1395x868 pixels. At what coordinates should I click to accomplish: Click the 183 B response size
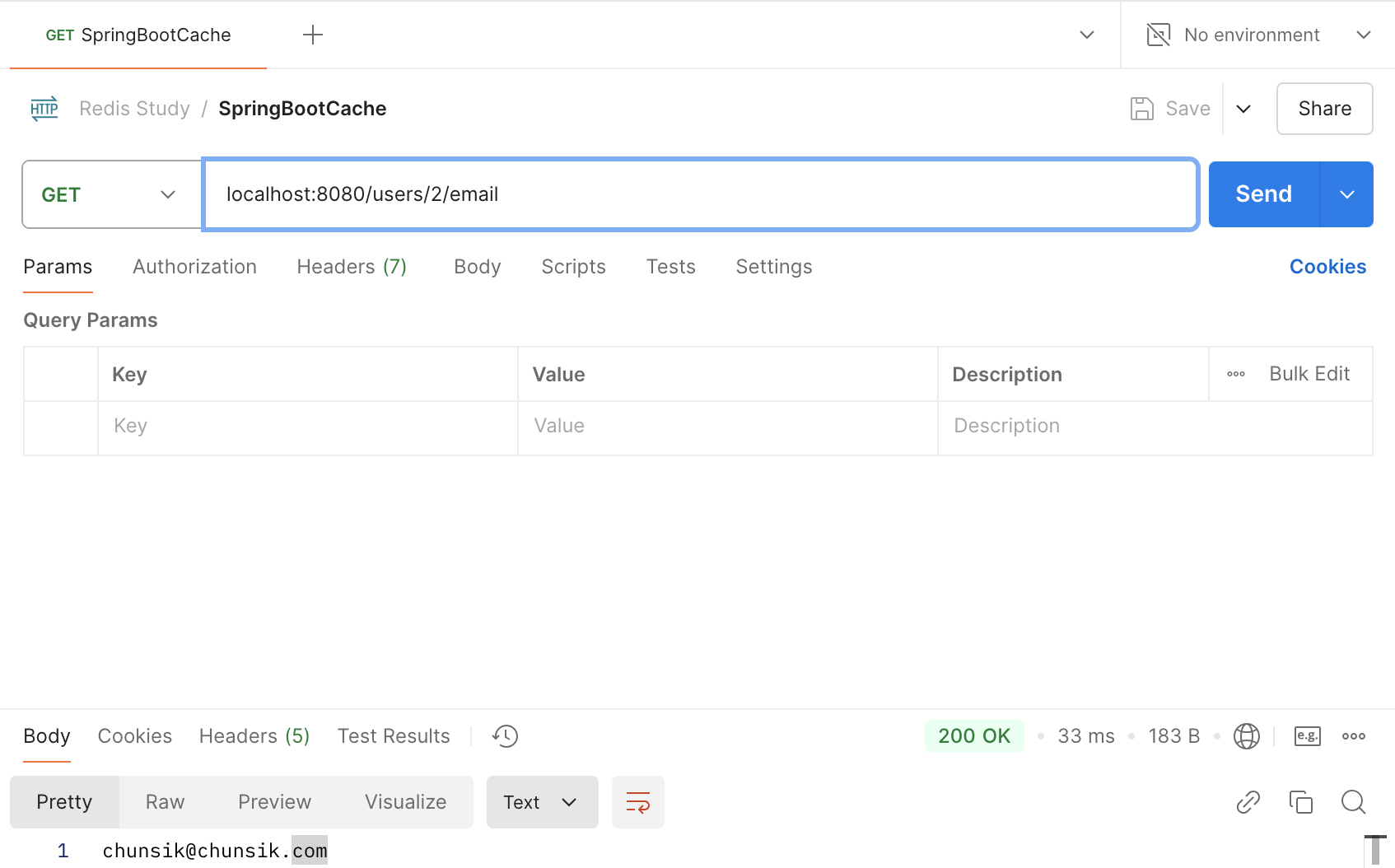(x=1173, y=736)
